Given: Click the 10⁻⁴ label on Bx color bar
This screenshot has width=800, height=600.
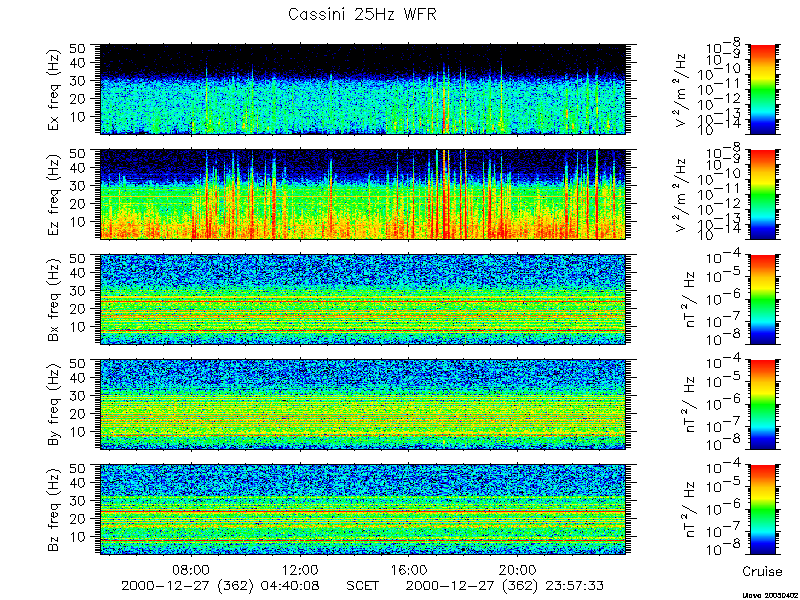Looking at the screenshot, I should coord(723,258).
